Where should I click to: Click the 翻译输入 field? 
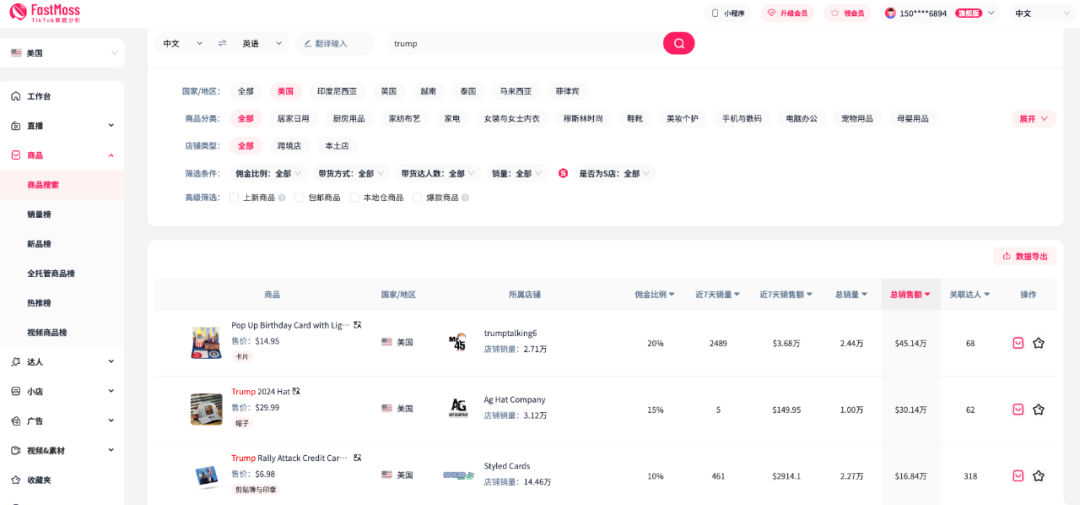pos(335,43)
